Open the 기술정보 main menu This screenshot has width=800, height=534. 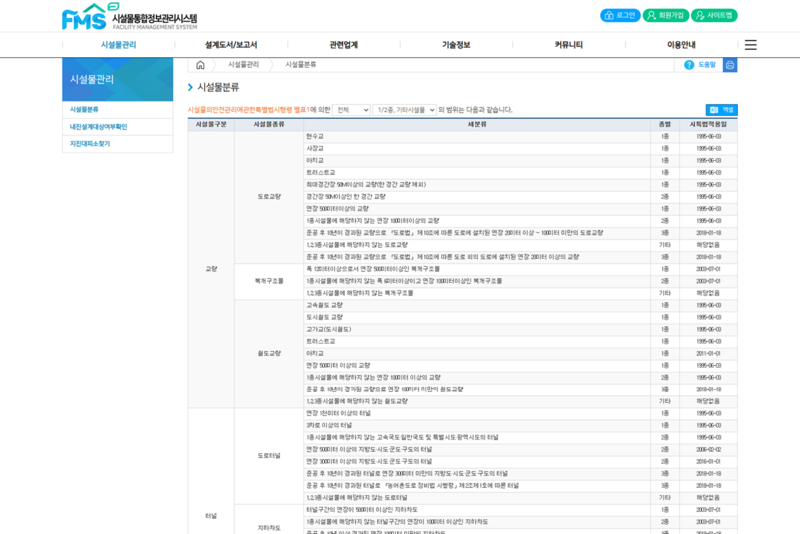point(456,45)
